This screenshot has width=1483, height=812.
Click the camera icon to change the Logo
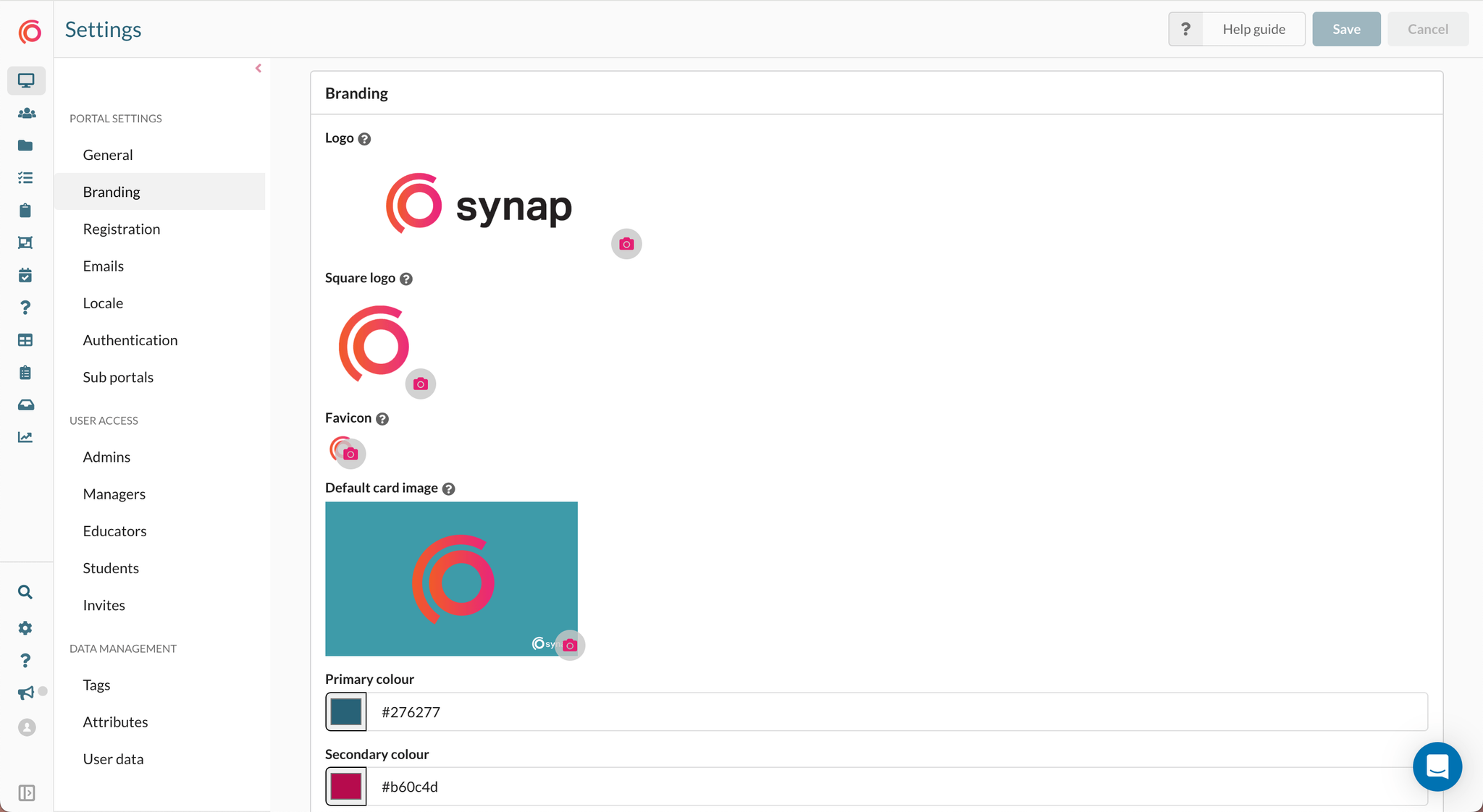pos(626,244)
